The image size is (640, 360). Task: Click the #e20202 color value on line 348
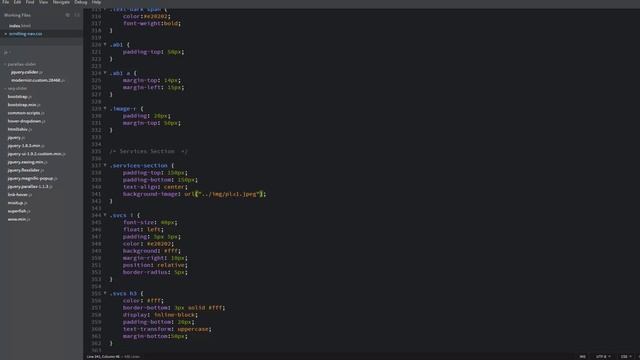point(159,244)
